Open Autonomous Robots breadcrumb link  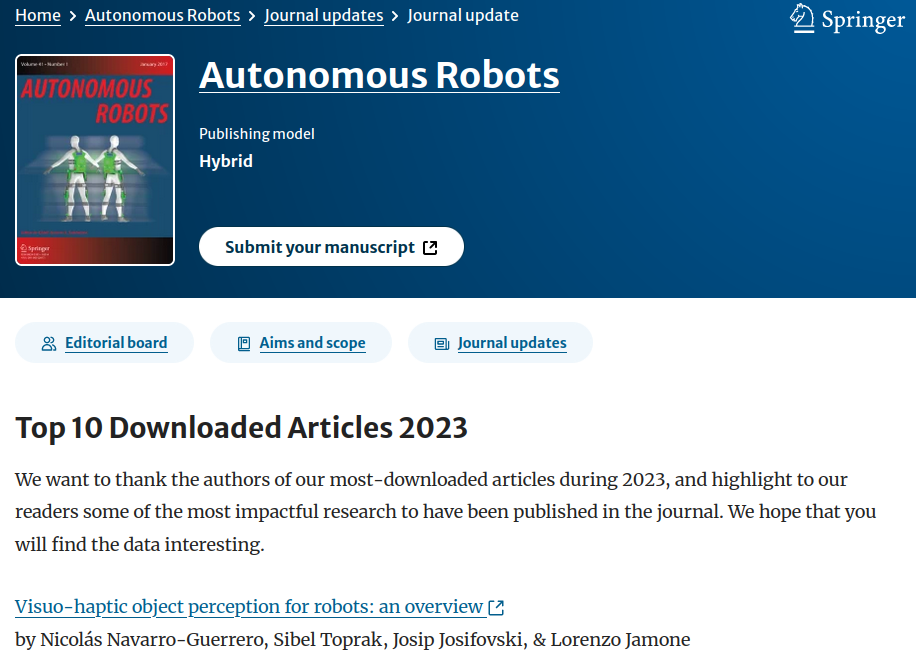(x=162, y=15)
